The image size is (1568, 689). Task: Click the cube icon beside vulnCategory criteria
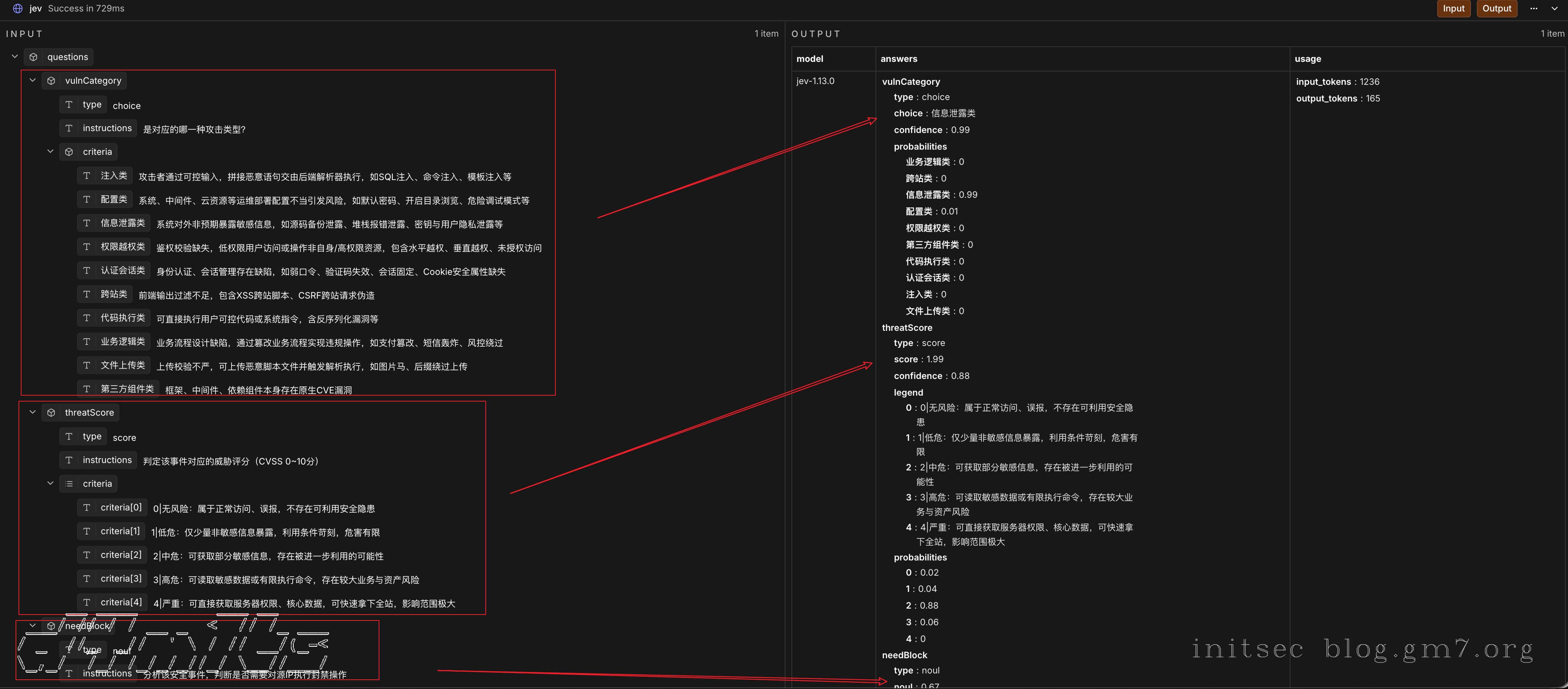[69, 152]
